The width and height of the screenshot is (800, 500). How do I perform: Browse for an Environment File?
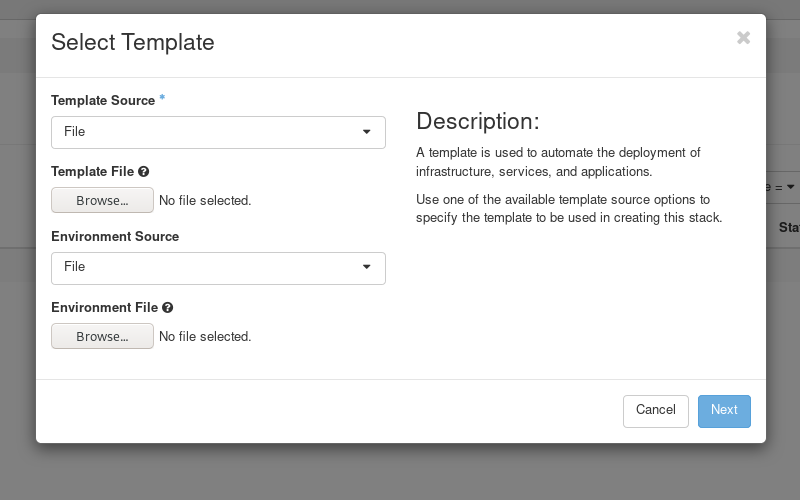tap(102, 336)
